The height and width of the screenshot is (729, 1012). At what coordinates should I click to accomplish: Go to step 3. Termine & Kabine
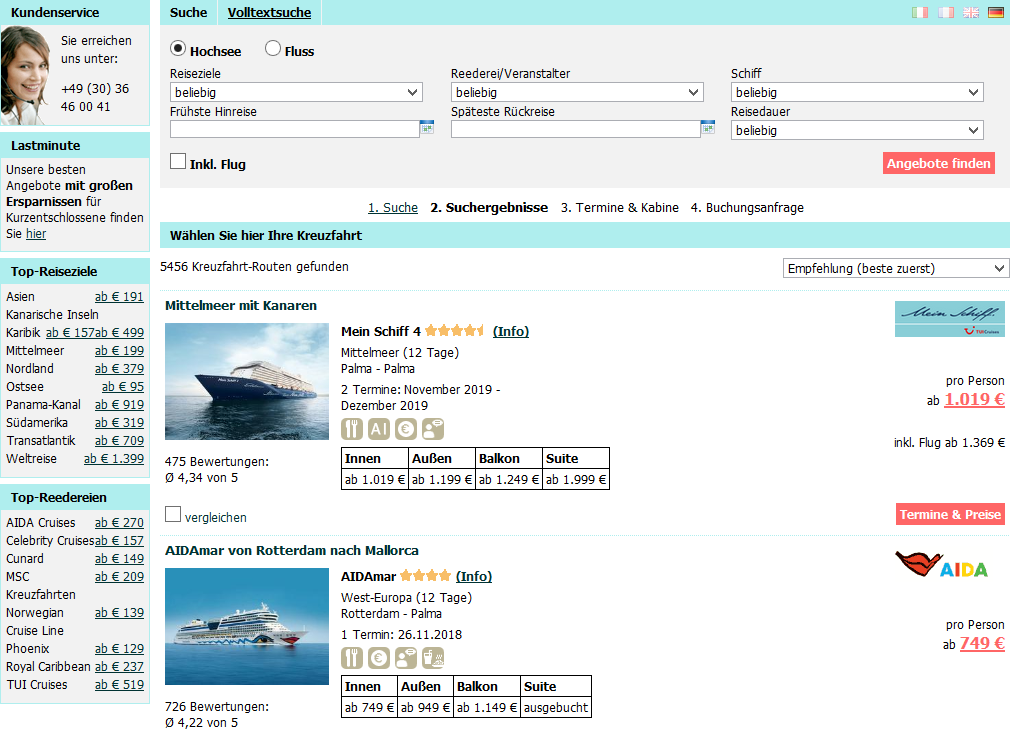pos(618,207)
